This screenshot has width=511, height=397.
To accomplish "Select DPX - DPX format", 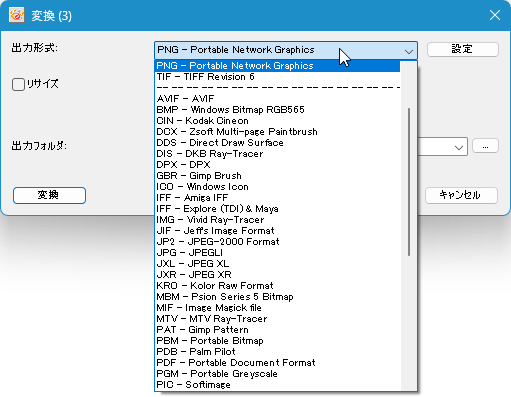I will pyautogui.click(x=278, y=165).
